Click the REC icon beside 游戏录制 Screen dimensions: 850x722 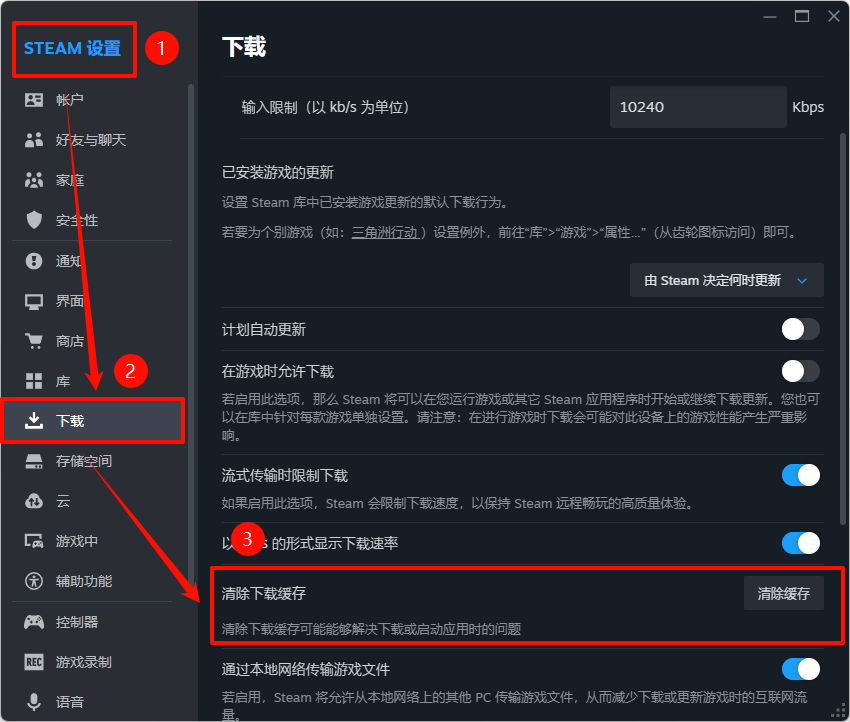(34, 662)
